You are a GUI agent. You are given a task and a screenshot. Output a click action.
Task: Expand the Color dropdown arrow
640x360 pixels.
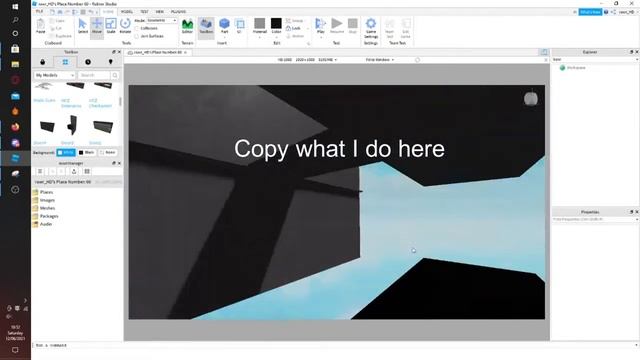click(x=276, y=38)
